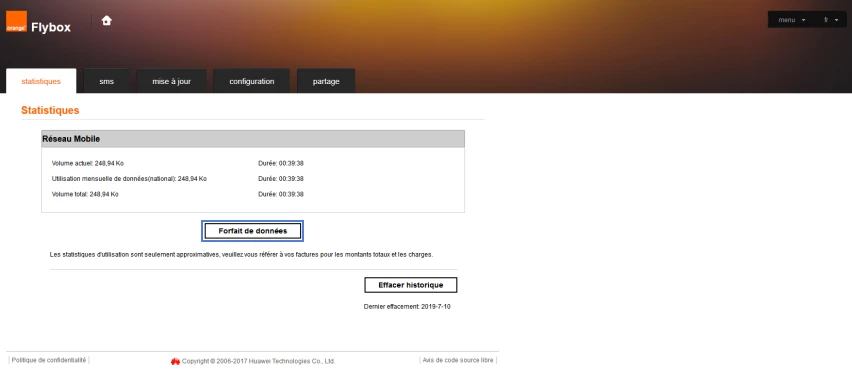
Task: Open the mise à jour tab
Action: coord(172,81)
